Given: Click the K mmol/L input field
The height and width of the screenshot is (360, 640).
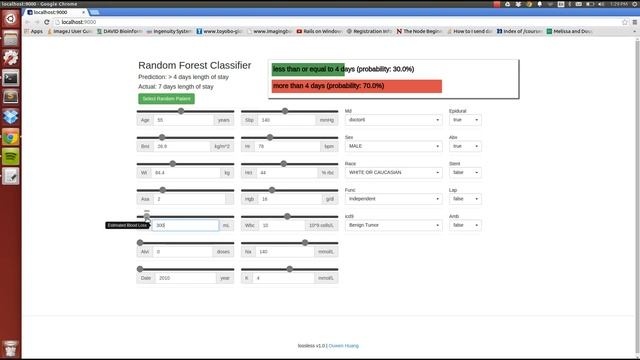Looking at the screenshot, I should pos(283,278).
